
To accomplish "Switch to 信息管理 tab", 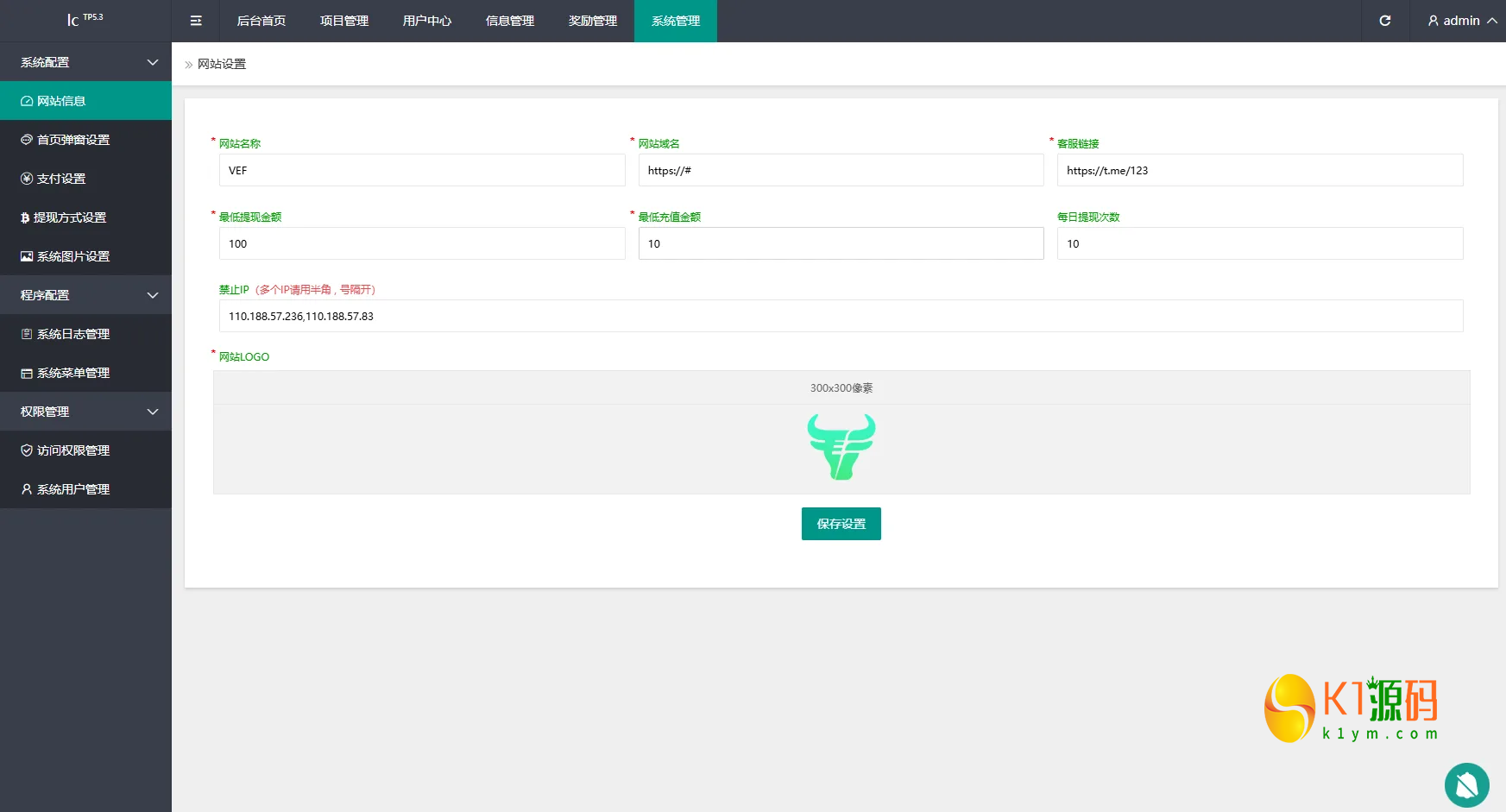I will [510, 21].
